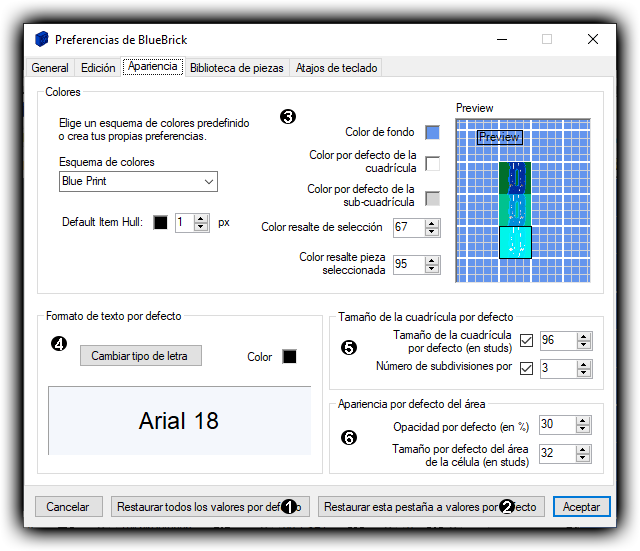
Task: Increase Color resalte pieza seleccionada value
Action: tap(431, 260)
